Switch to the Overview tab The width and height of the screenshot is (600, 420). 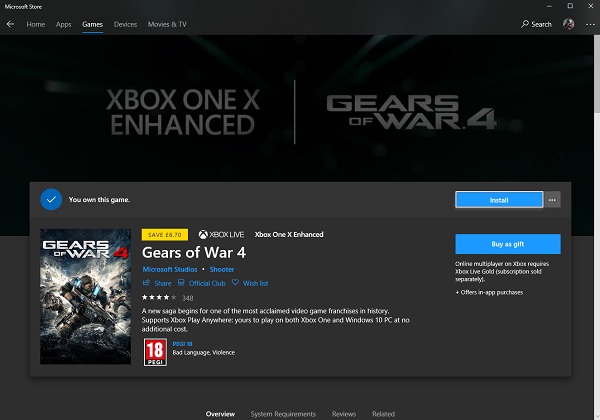[x=220, y=414]
